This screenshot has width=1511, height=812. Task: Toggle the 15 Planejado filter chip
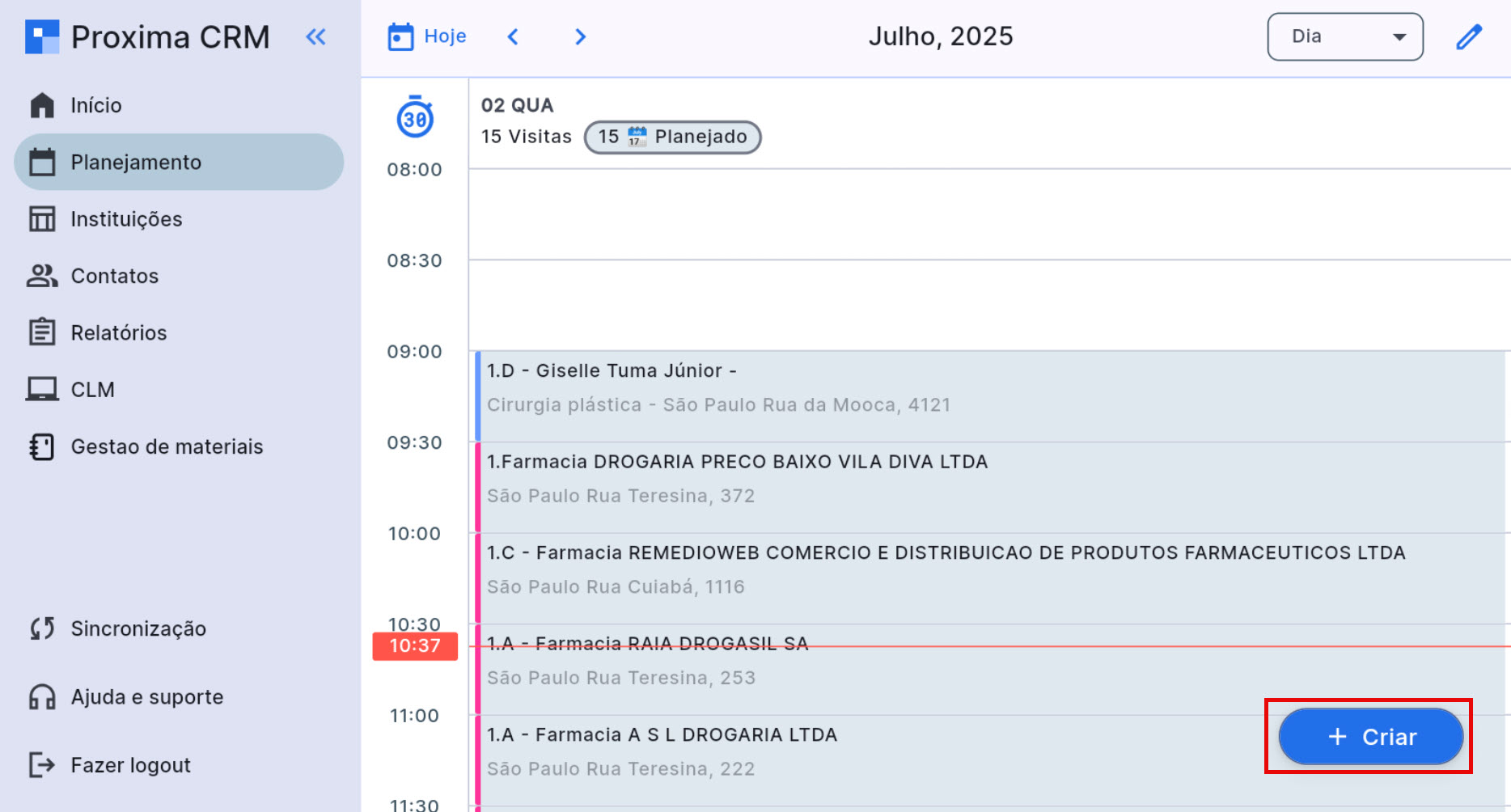pyautogui.click(x=672, y=137)
